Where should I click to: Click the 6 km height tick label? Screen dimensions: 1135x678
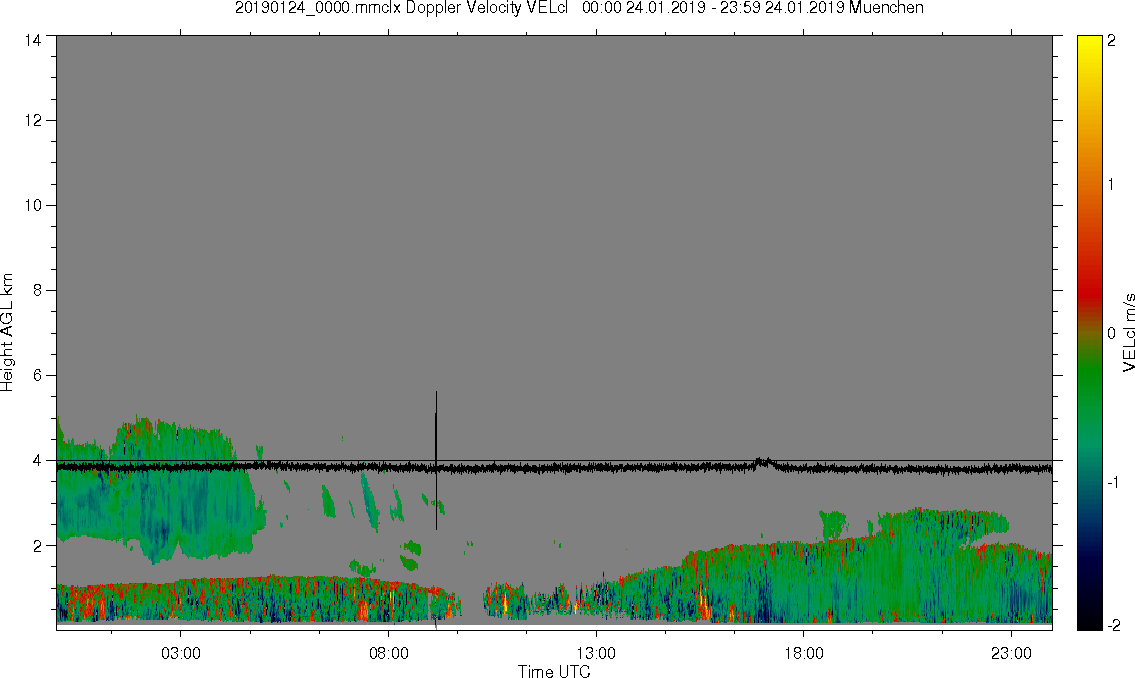tap(38, 376)
